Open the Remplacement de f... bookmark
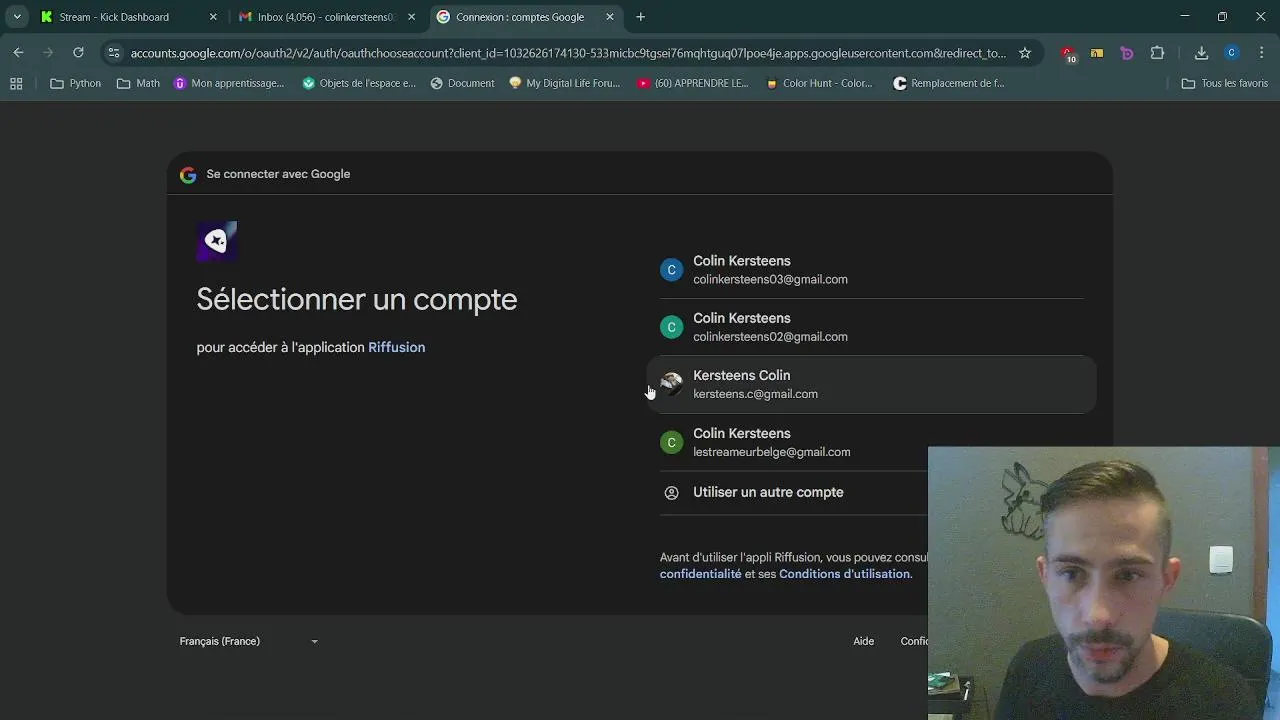1280x720 pixels. coord(949,83)
